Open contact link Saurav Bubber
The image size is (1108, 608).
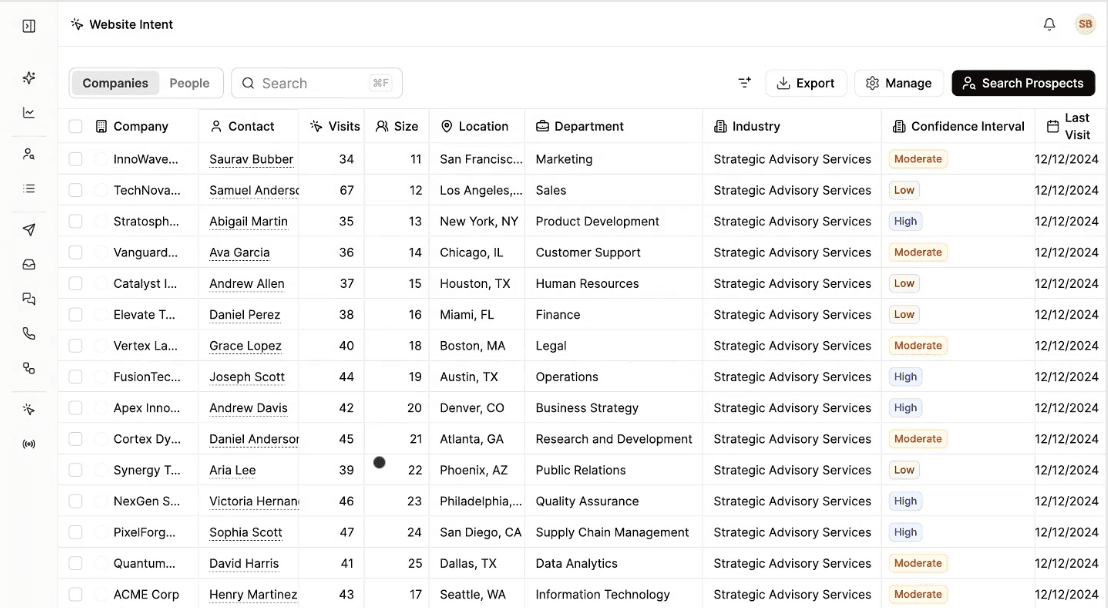(x=251, y=159)
